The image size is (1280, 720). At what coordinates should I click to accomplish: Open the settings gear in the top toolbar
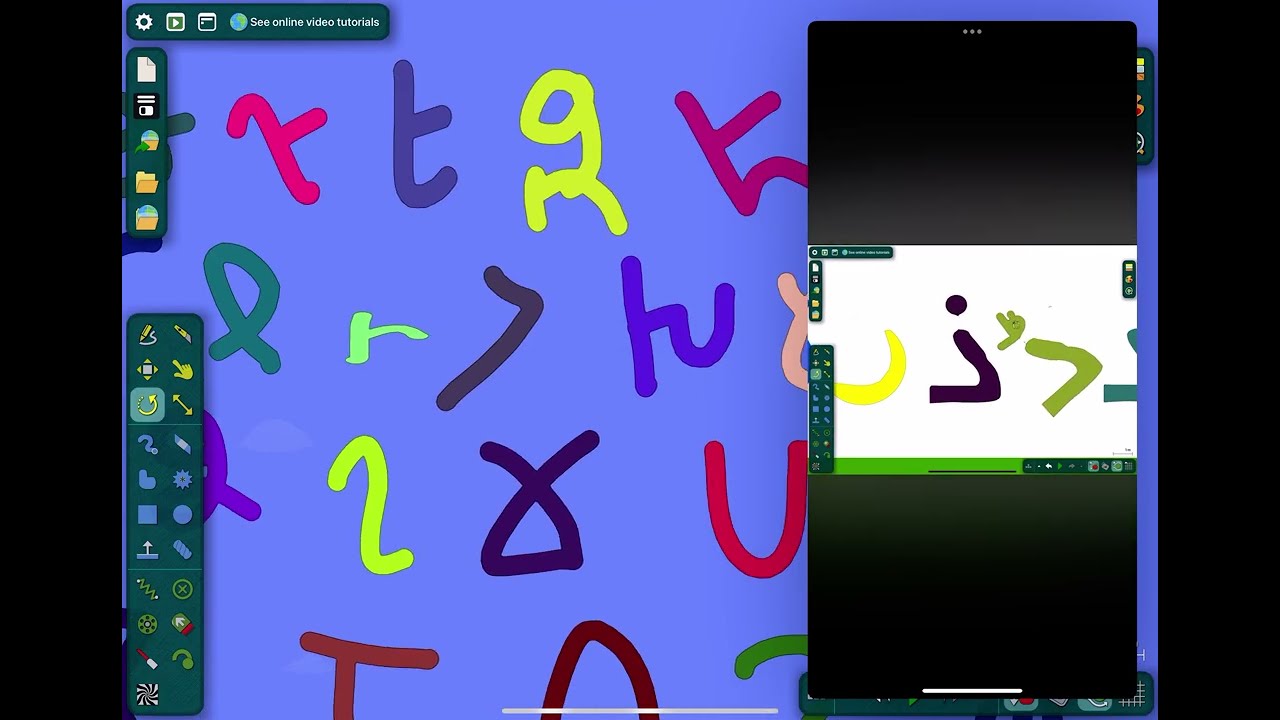[144, 22]
